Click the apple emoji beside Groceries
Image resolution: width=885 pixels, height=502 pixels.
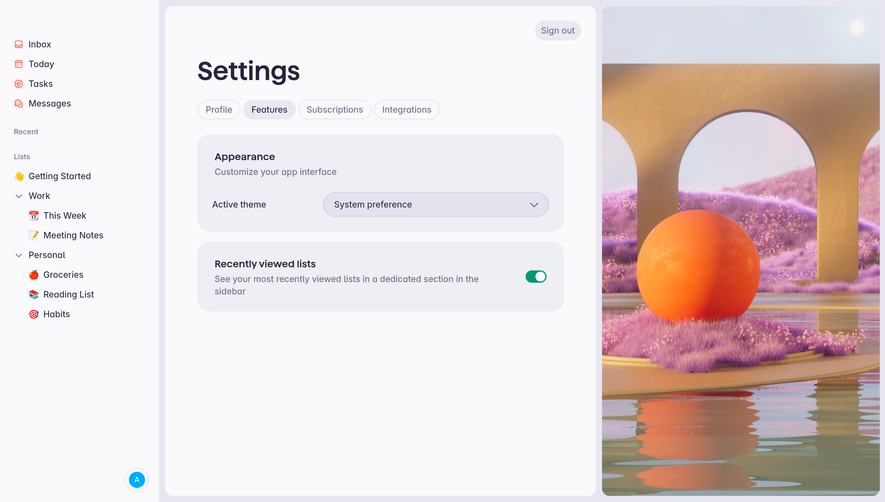click(34, 275)
